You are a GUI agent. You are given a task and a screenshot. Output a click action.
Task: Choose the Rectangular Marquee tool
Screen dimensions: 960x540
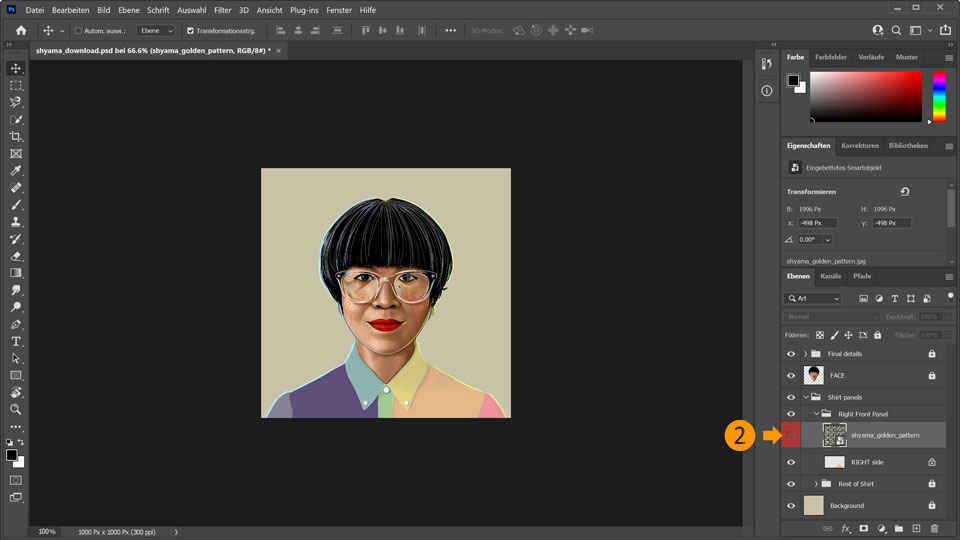[16, 86]
